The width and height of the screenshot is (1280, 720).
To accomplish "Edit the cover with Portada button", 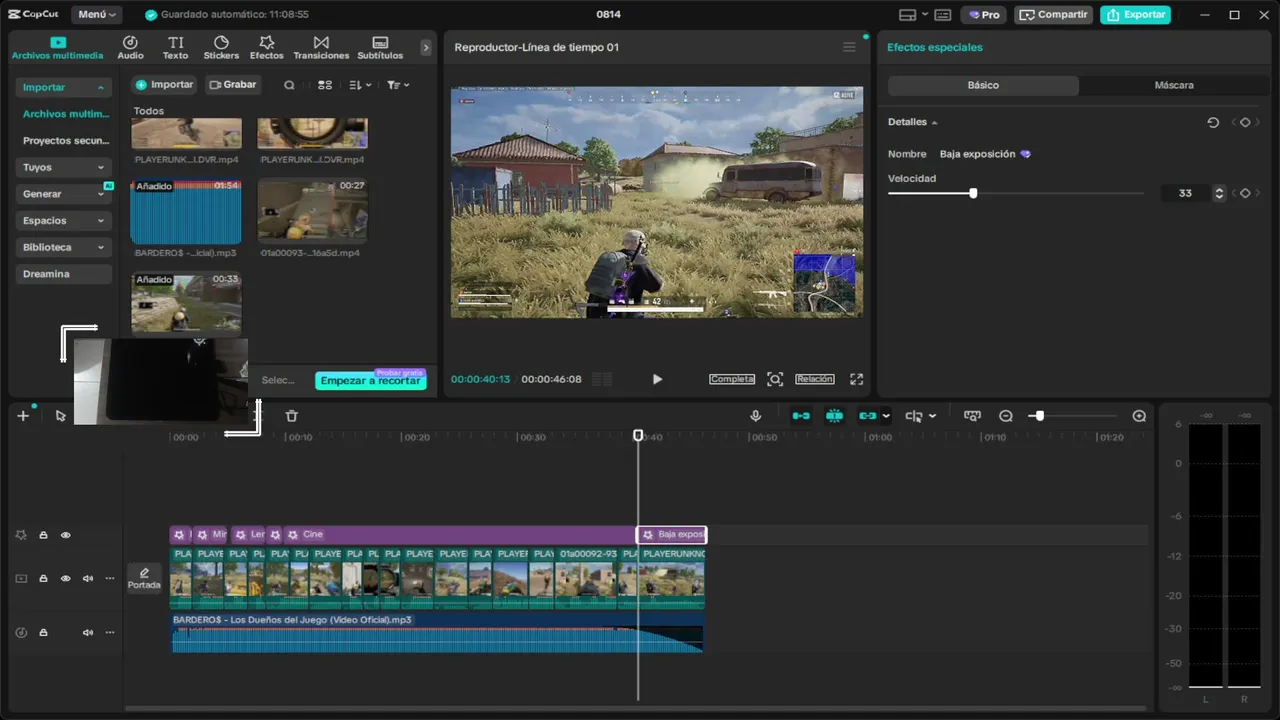I will pos(144,578).
